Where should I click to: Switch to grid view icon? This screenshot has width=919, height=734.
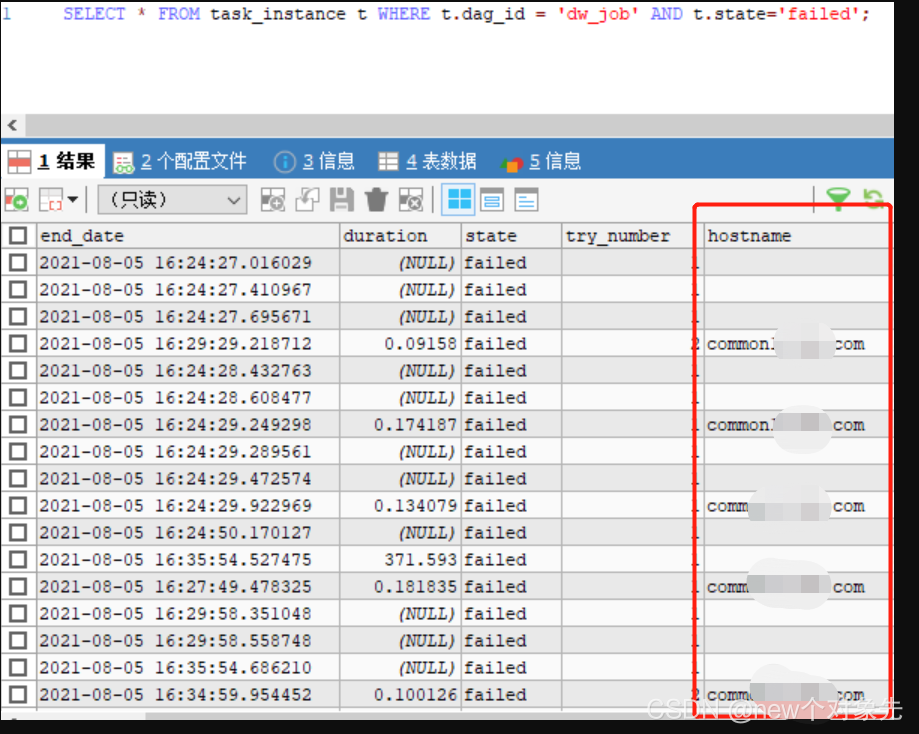(x=458, y=200)
